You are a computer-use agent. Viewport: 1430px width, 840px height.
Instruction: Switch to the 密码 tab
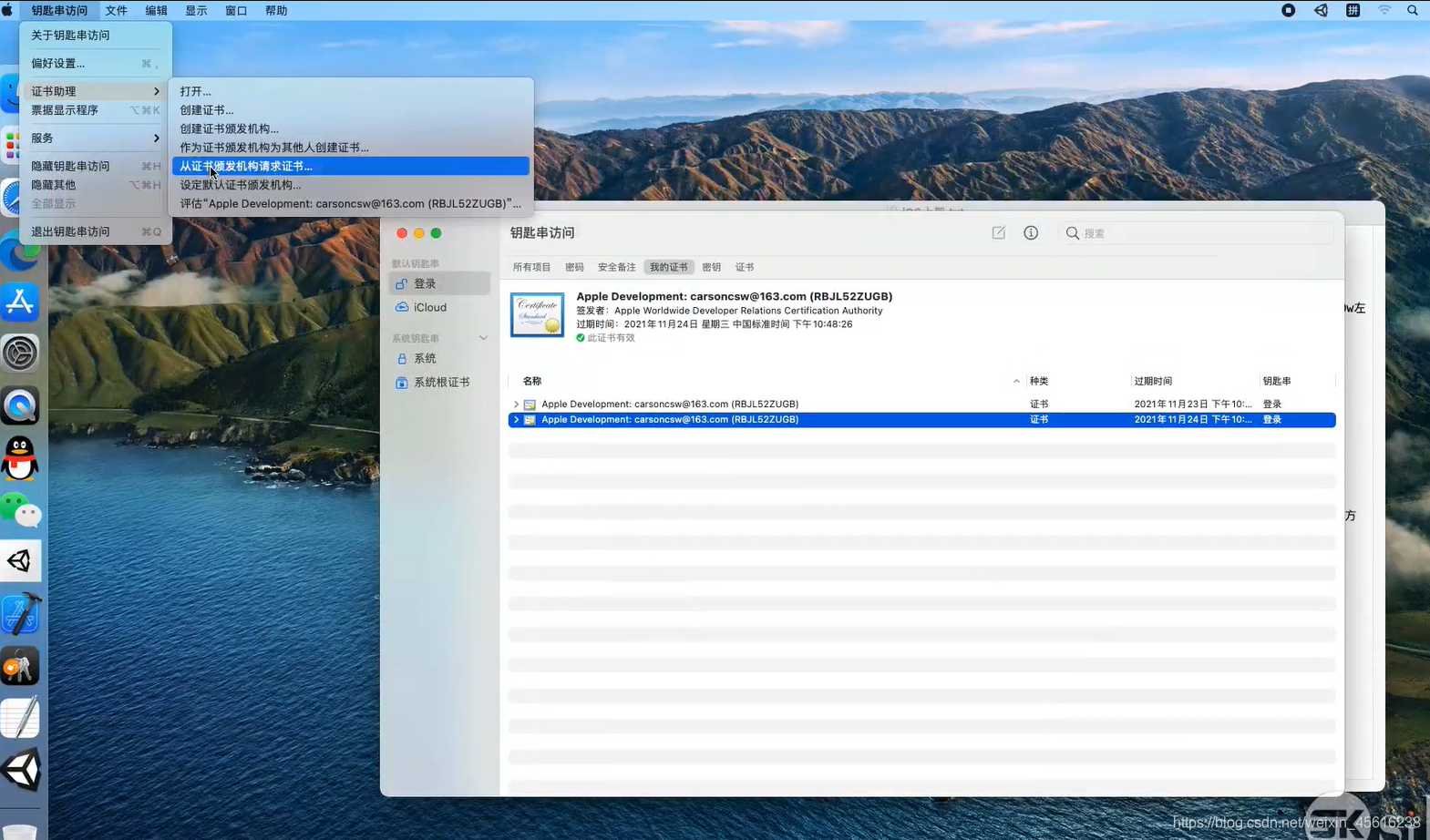click(x=574, y=267)
